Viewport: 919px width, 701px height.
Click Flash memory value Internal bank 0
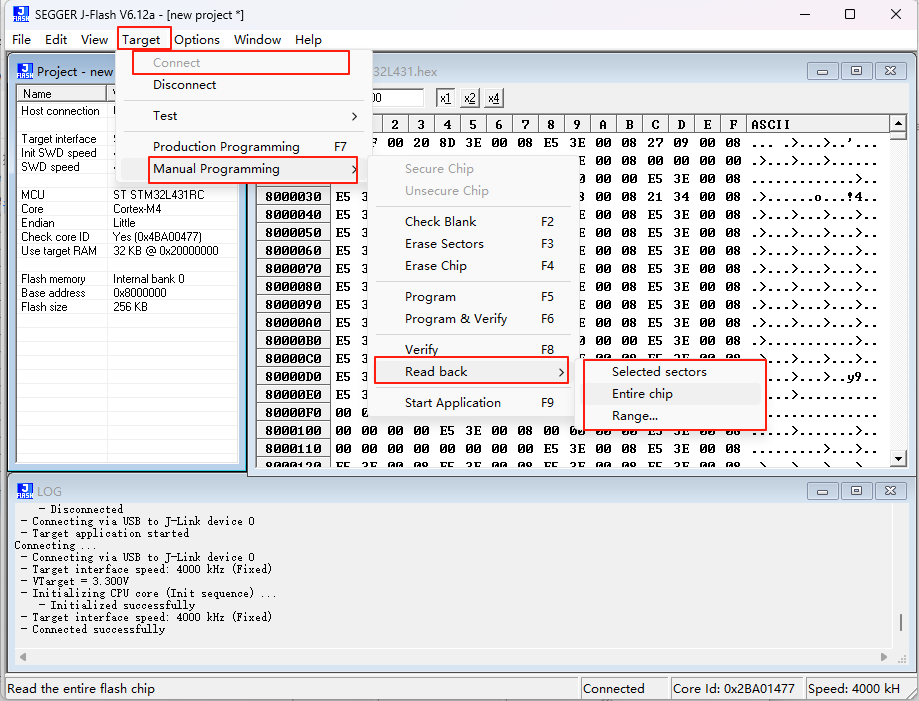click(x=149, y=279)
